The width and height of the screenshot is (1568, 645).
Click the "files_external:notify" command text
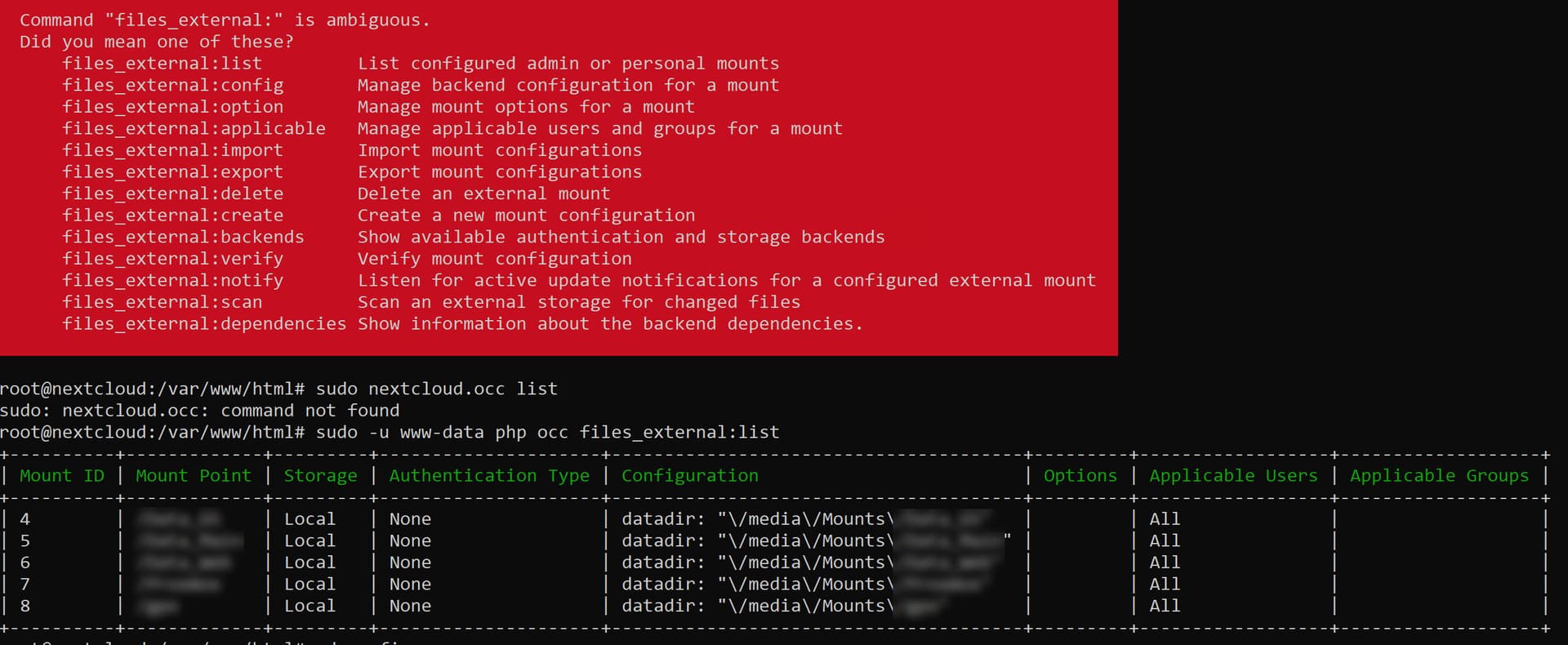point(173,280)
